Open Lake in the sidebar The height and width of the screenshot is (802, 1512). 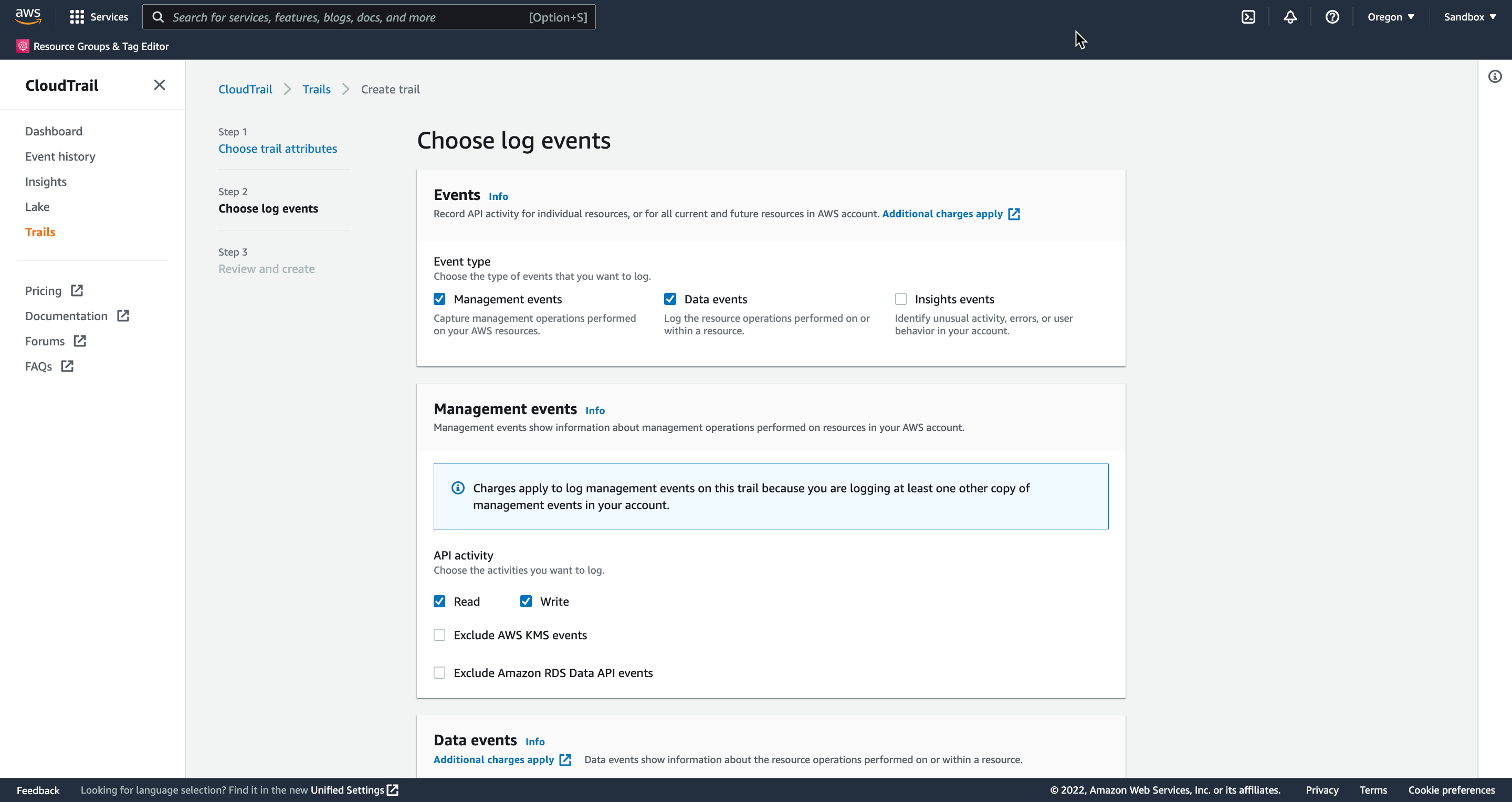coord(37,206)
